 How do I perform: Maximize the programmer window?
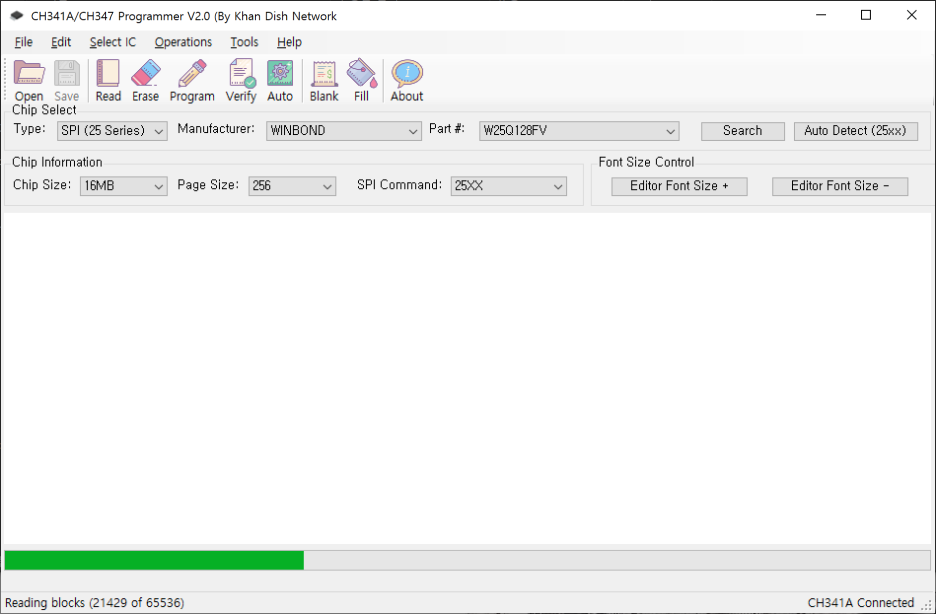[x=866, y=16]
